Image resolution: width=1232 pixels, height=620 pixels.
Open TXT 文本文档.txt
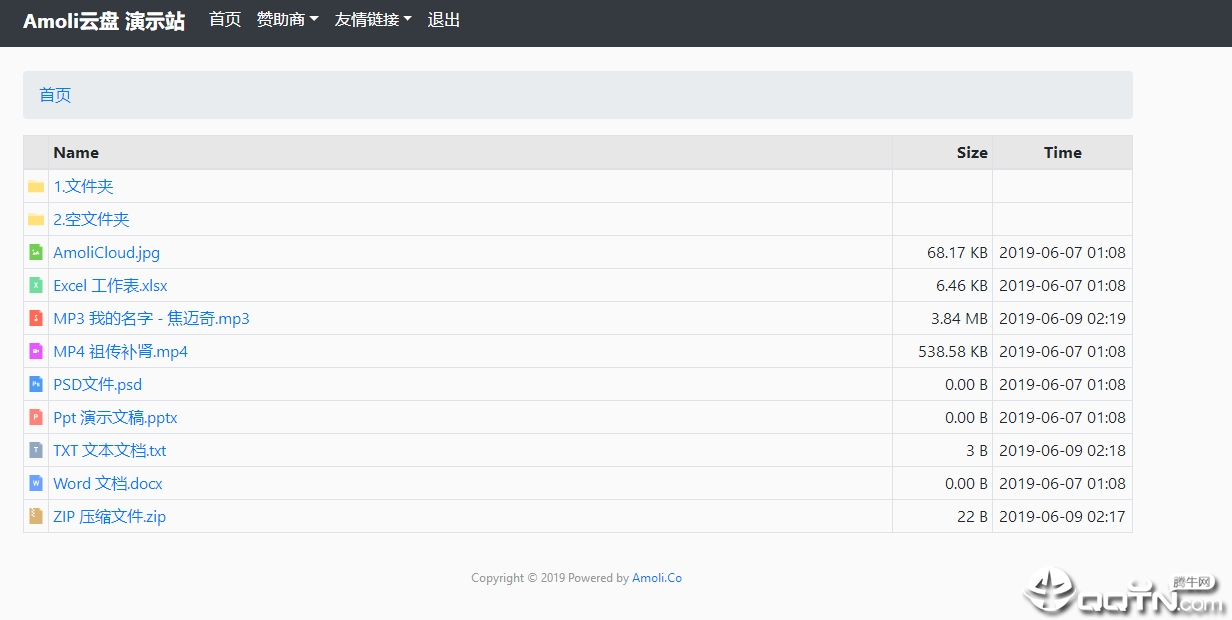click(110, 450)
